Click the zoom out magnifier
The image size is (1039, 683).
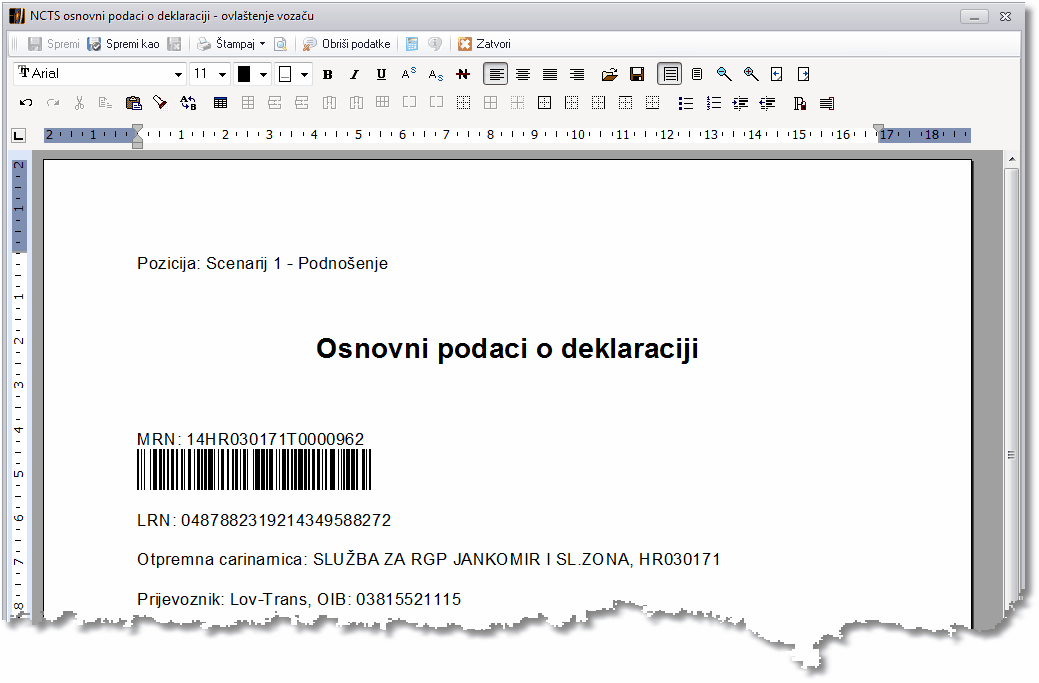point(724,74)
